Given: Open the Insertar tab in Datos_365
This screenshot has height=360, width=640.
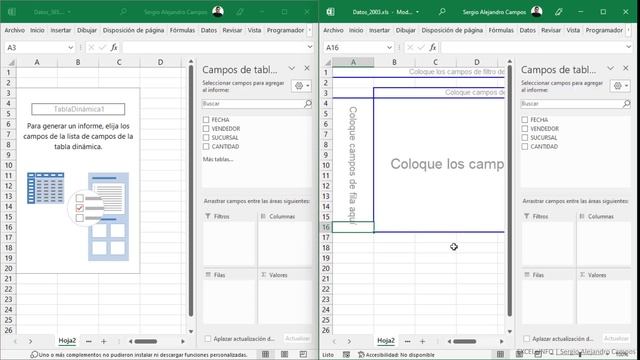Looking at the screenshot, I should click(x=60, y=30).
